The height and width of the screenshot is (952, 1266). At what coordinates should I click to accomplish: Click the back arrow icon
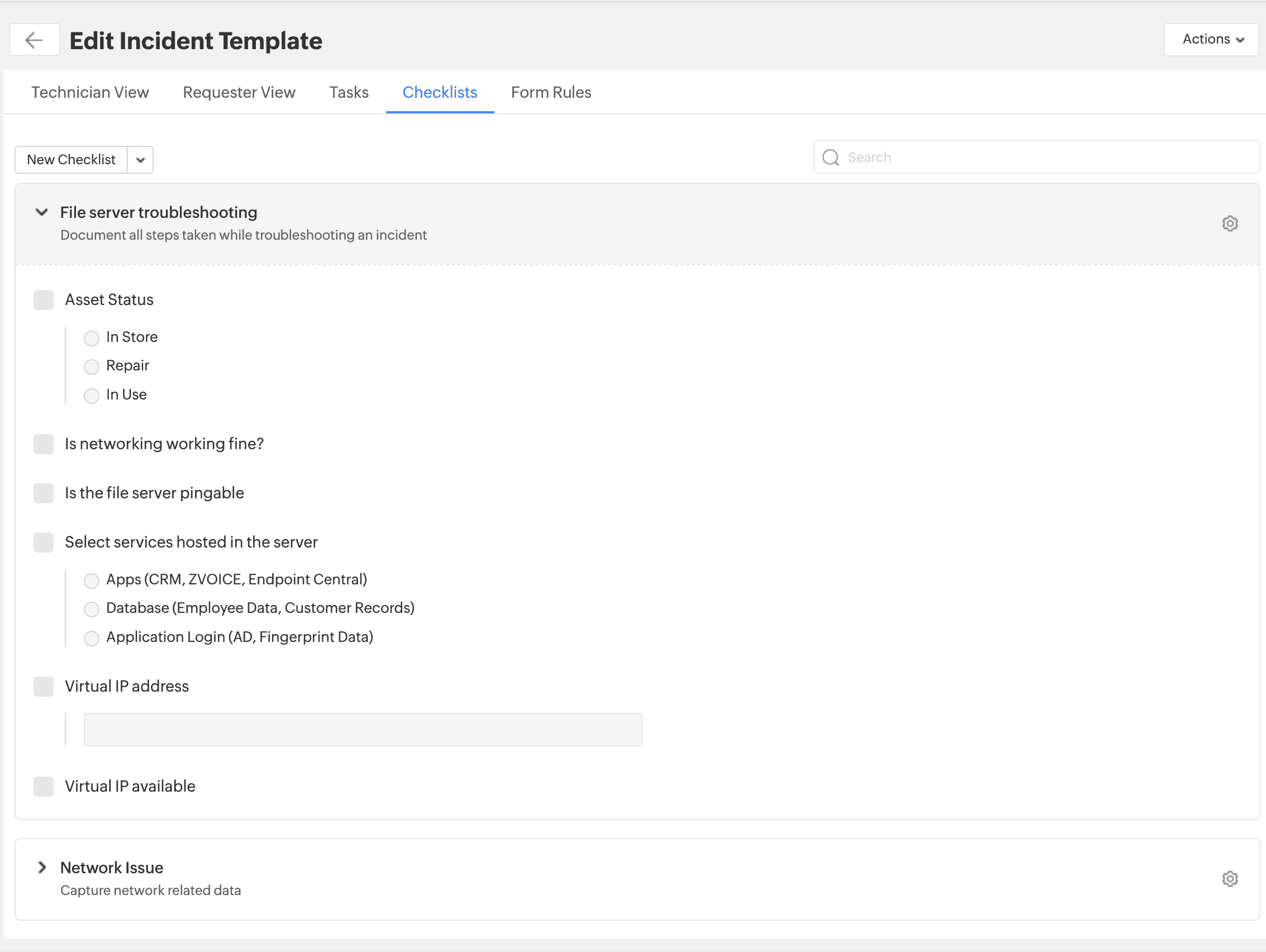(x=34, y=40)
